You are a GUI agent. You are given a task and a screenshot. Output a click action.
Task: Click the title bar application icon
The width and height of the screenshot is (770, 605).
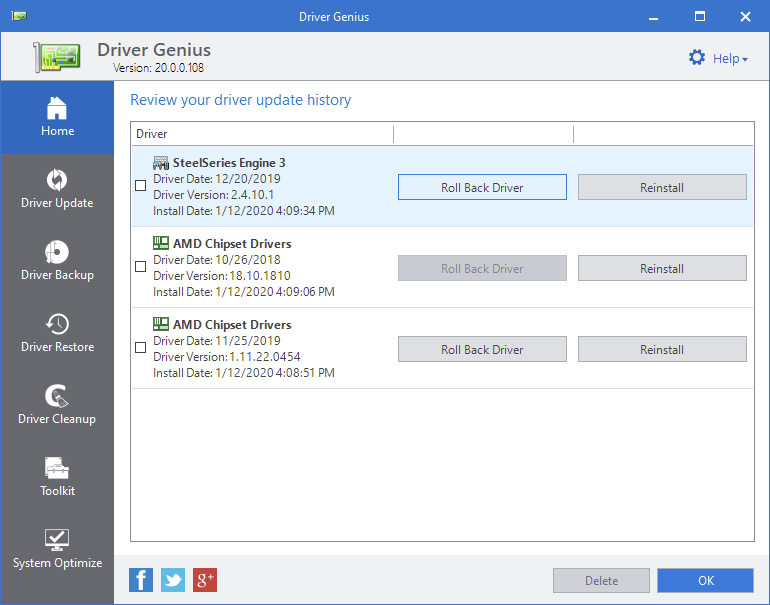point(19,16)
